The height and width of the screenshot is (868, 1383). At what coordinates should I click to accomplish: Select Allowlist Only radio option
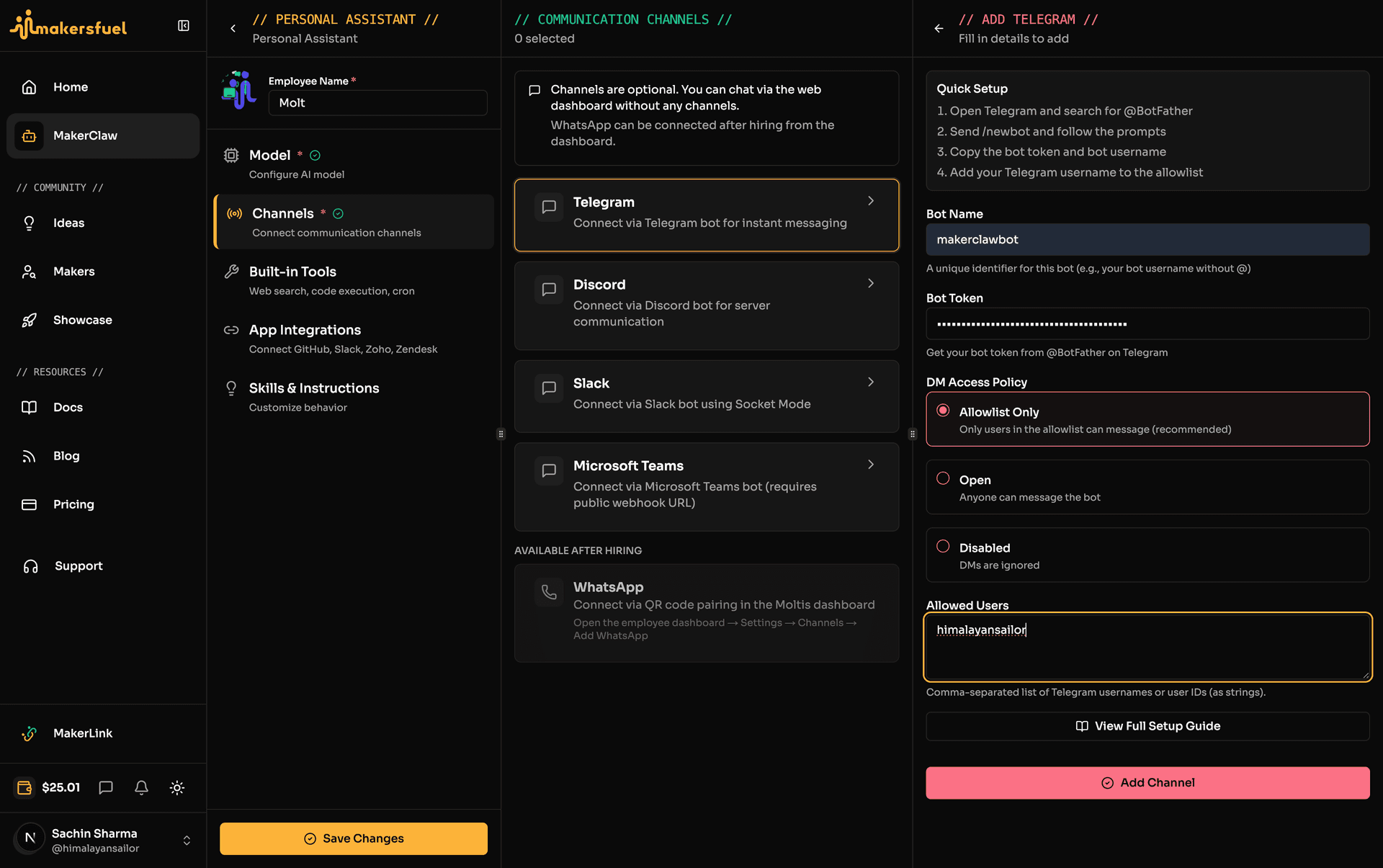coord(943,411)
